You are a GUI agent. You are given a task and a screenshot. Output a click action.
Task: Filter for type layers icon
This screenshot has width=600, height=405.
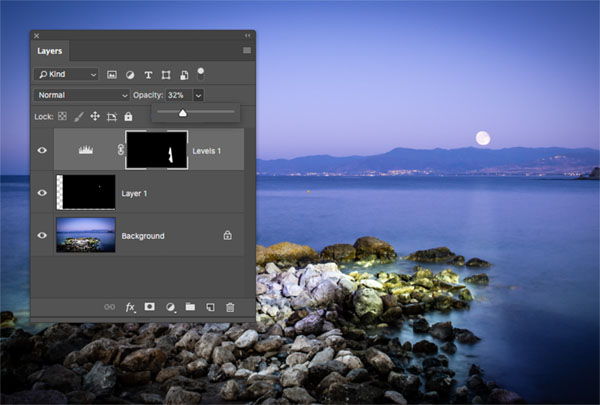(x=148, y=75)
